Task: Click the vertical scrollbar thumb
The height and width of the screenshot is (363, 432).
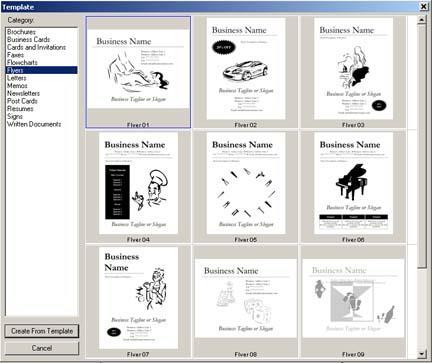Action: point(422,146)
